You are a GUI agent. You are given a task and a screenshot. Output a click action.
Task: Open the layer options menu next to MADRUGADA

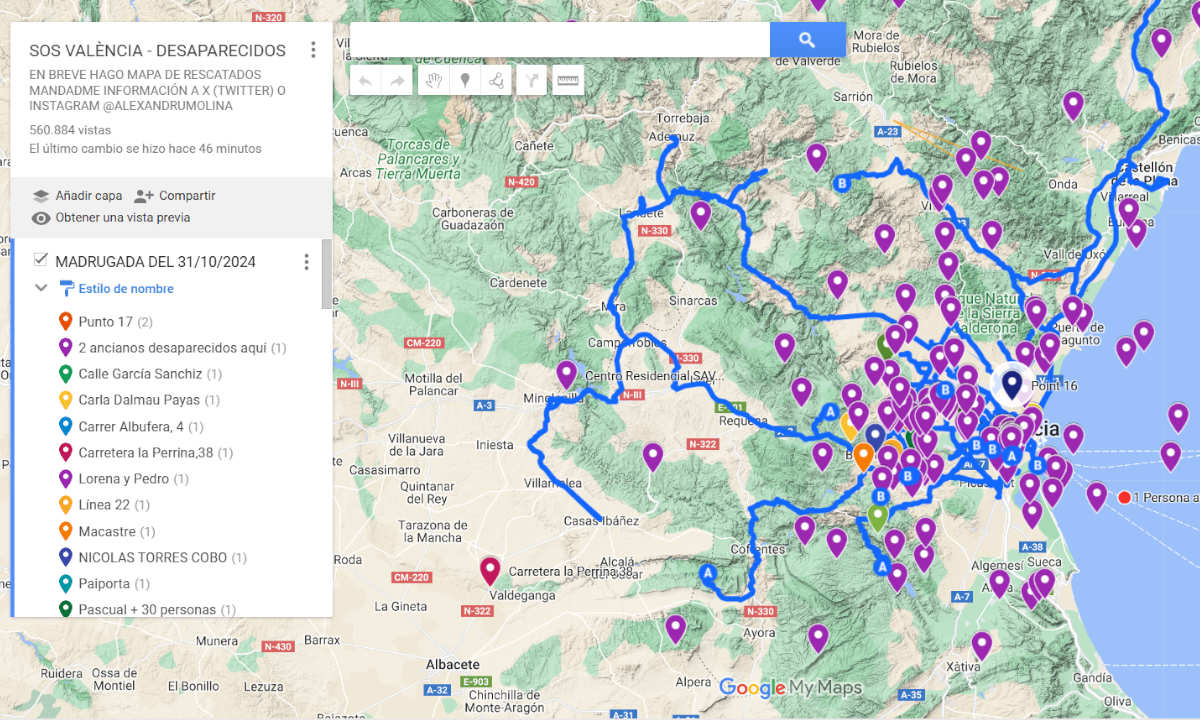(x=307, y=261)
